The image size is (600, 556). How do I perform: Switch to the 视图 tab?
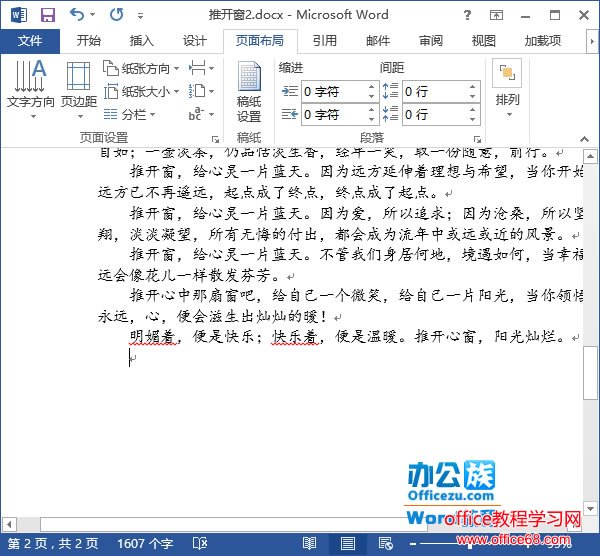[484, 41]
